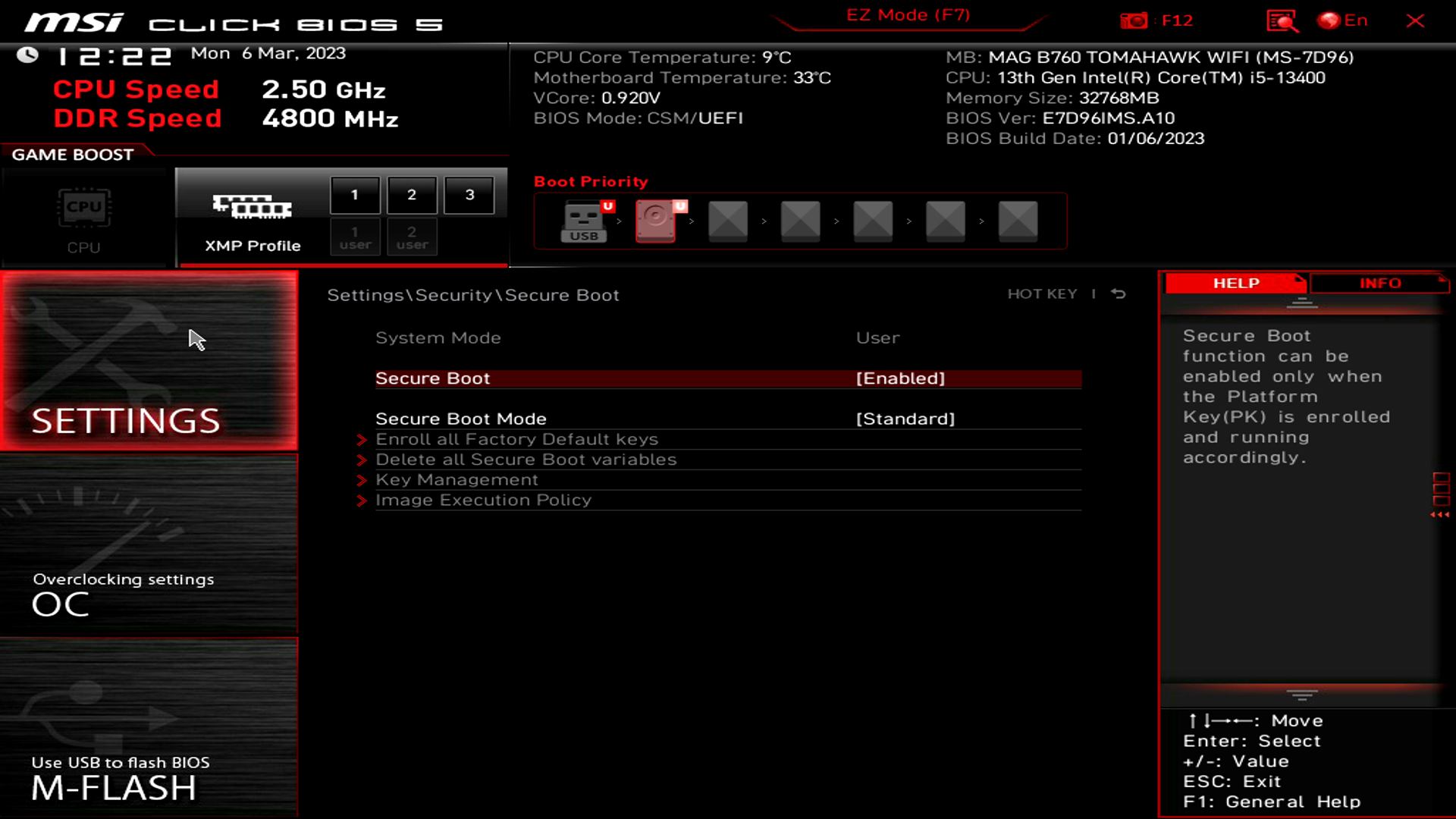
Task: Click the second boot priority device
Action: point(655,219)
